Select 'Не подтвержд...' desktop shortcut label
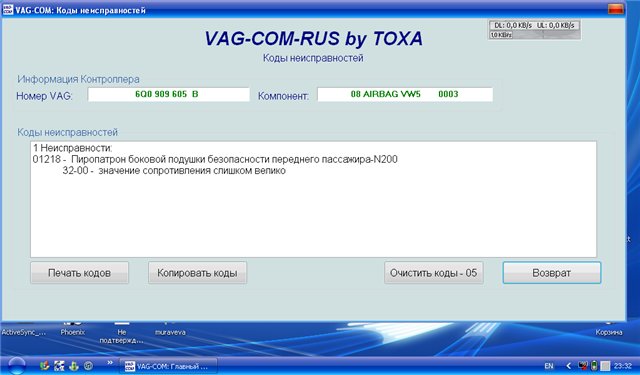Screen dimensions: 640x375 (122, 337)
